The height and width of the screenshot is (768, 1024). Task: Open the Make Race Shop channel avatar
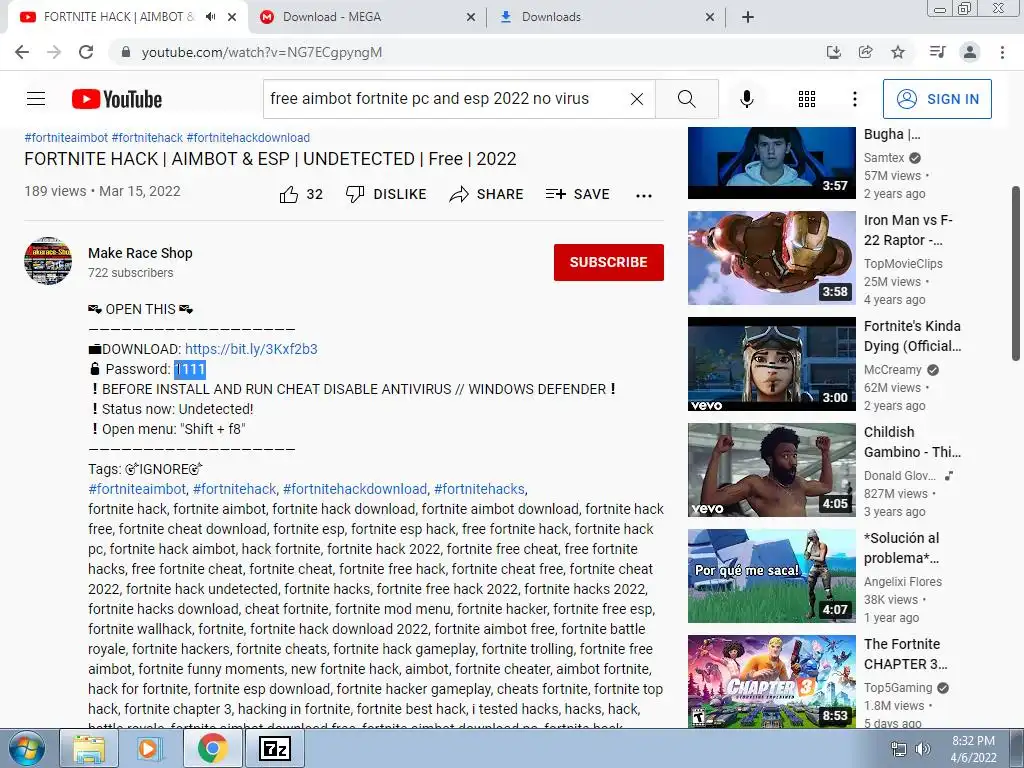48,261
